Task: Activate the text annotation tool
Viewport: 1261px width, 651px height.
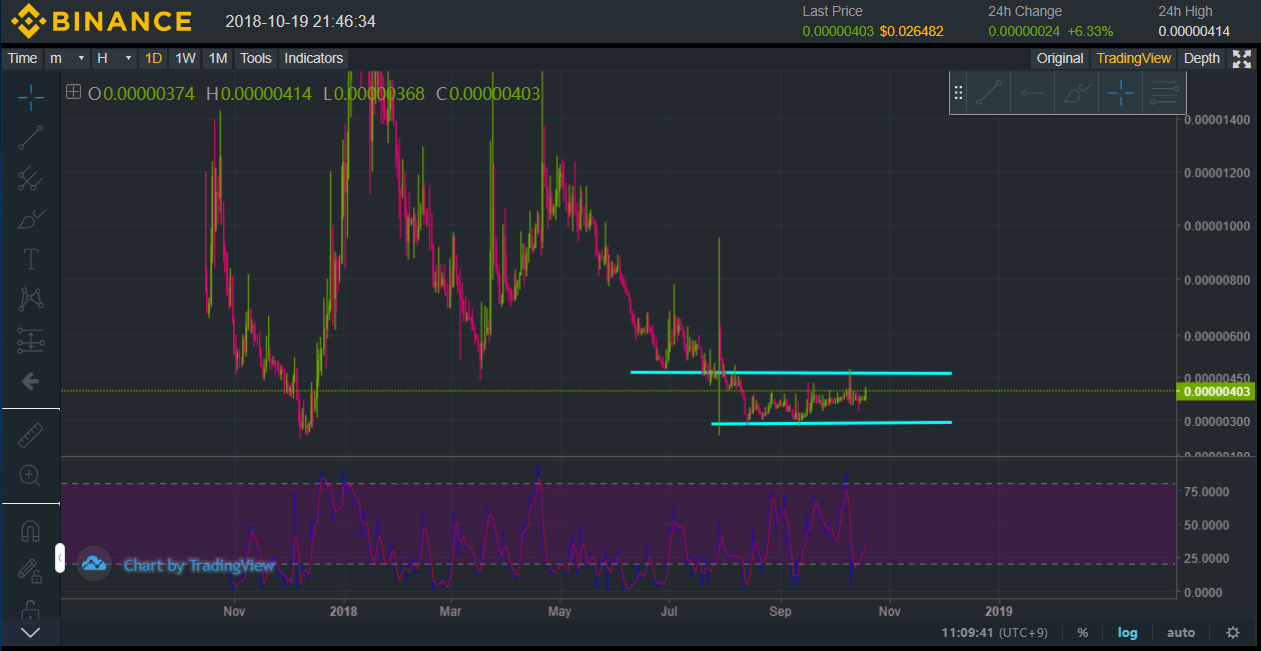Action: pyautogui.click(x=31, y=259)
